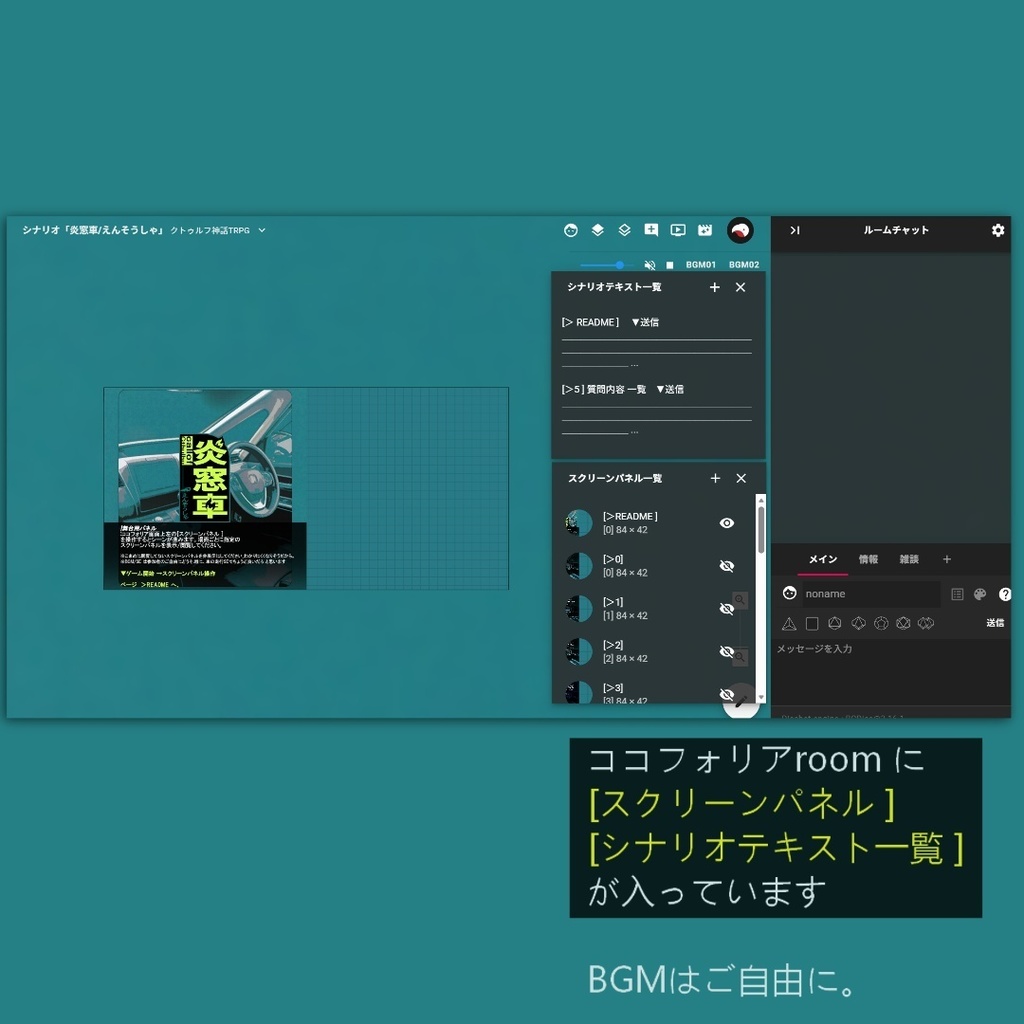This screenshot has width=1024, height=1024.
Task: Click the scene cut icon in the toolbar
Action: [705, 230]
